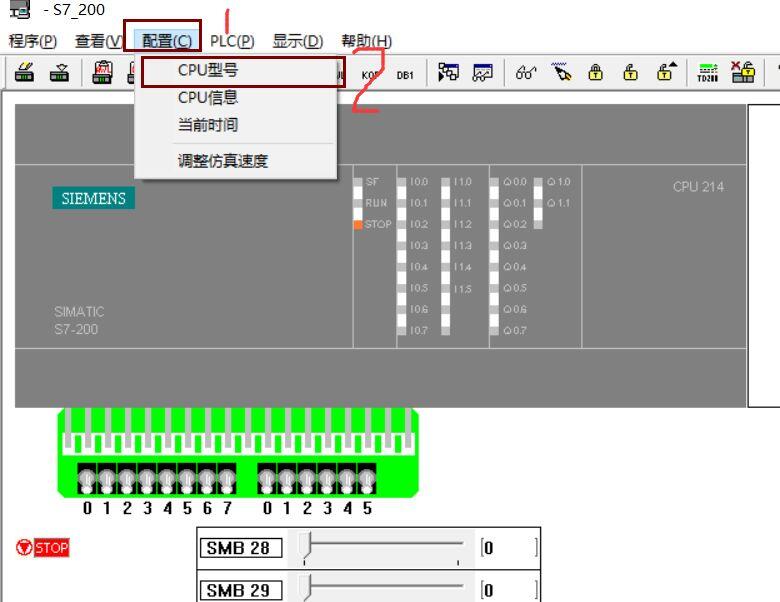Viewport: 780px width, 602px height.
Task: Toggle switch 0 in the eight-switch bank
Action: point(87,480)
